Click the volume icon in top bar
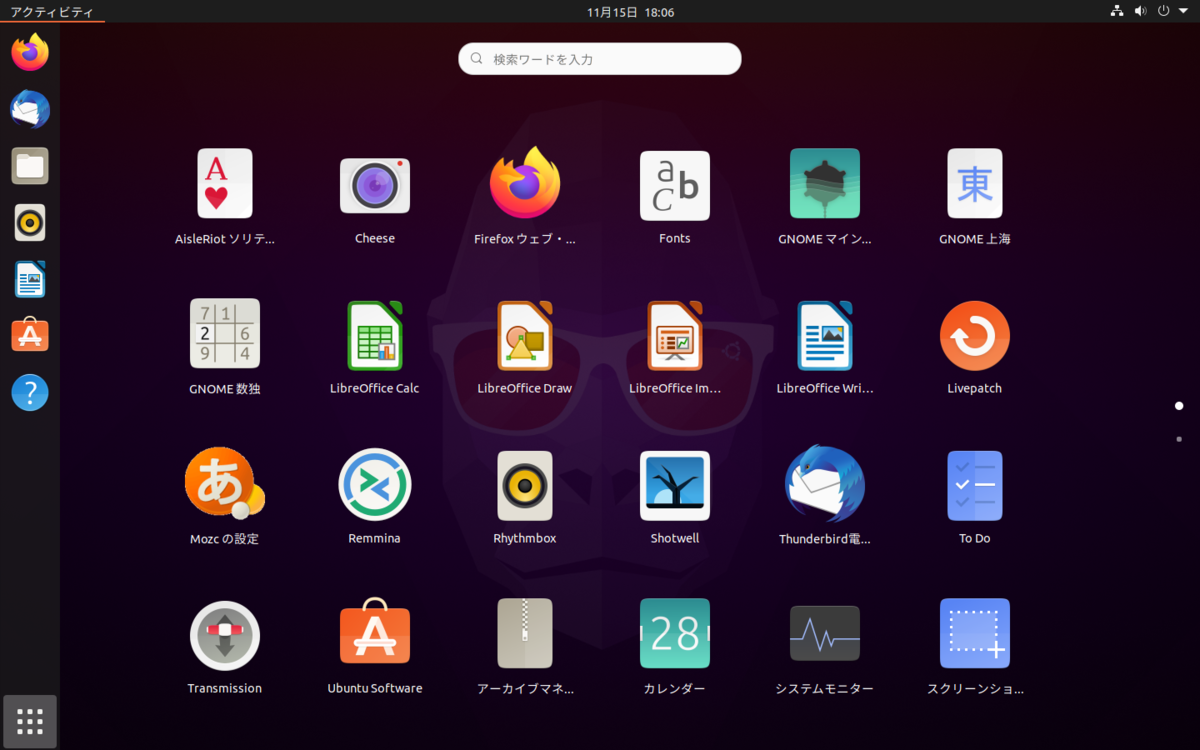 tap(1141, 12)
